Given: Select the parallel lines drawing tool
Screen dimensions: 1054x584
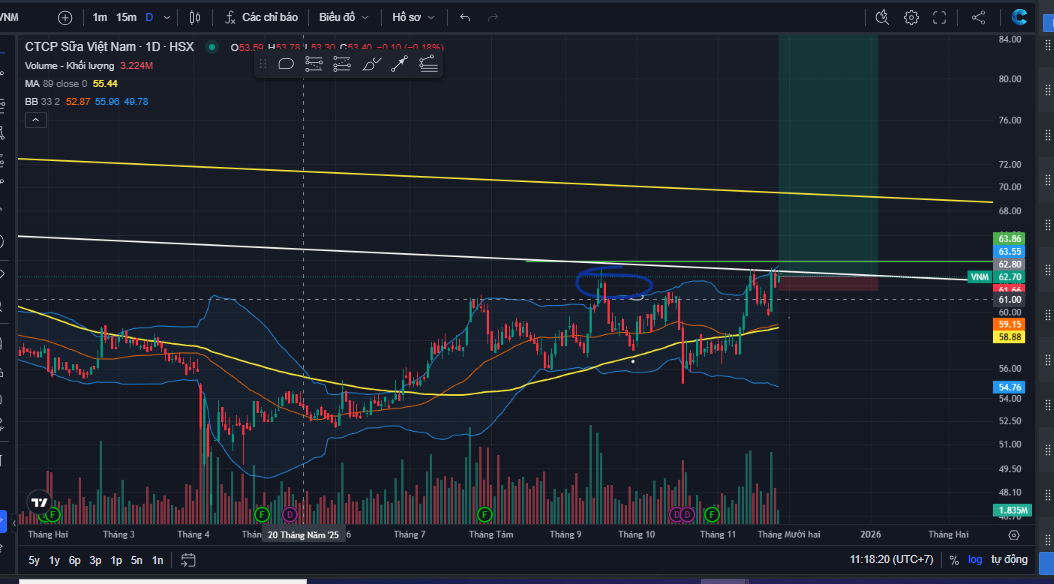Looking at the screenshot, I should pyautogui.click(x=313, y=64).
